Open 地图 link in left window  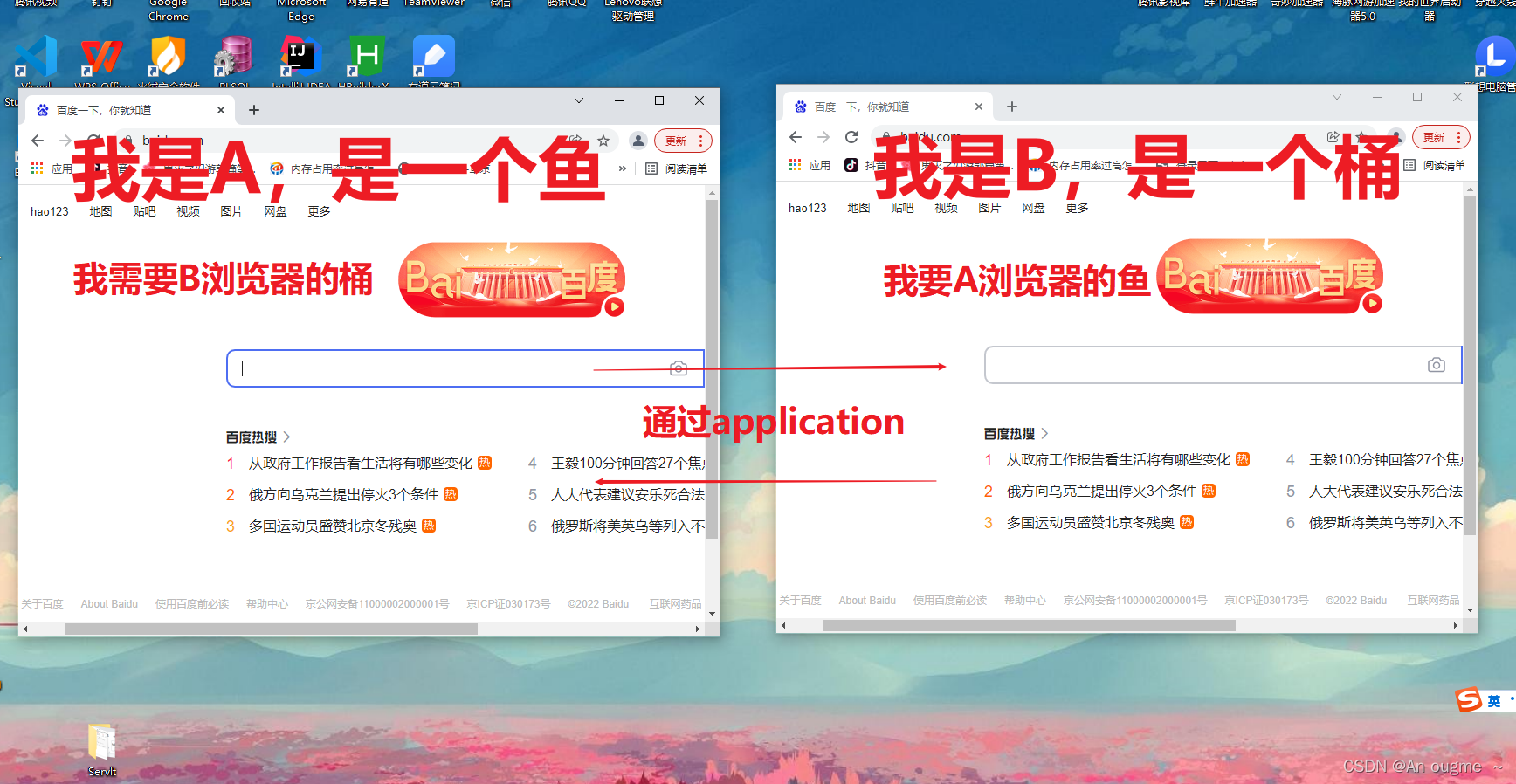click(x=100, y=211)
